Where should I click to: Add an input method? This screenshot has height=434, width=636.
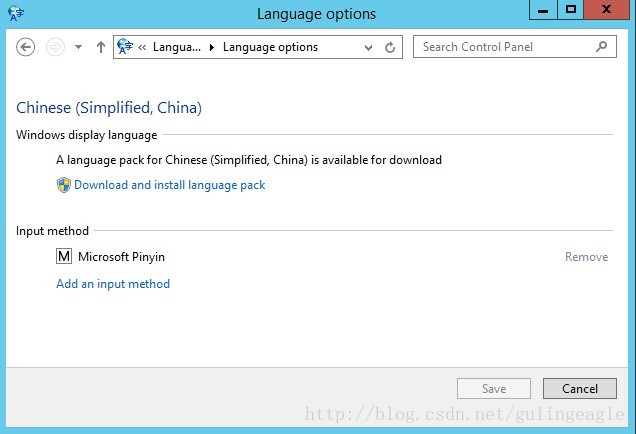coord(113,284)
